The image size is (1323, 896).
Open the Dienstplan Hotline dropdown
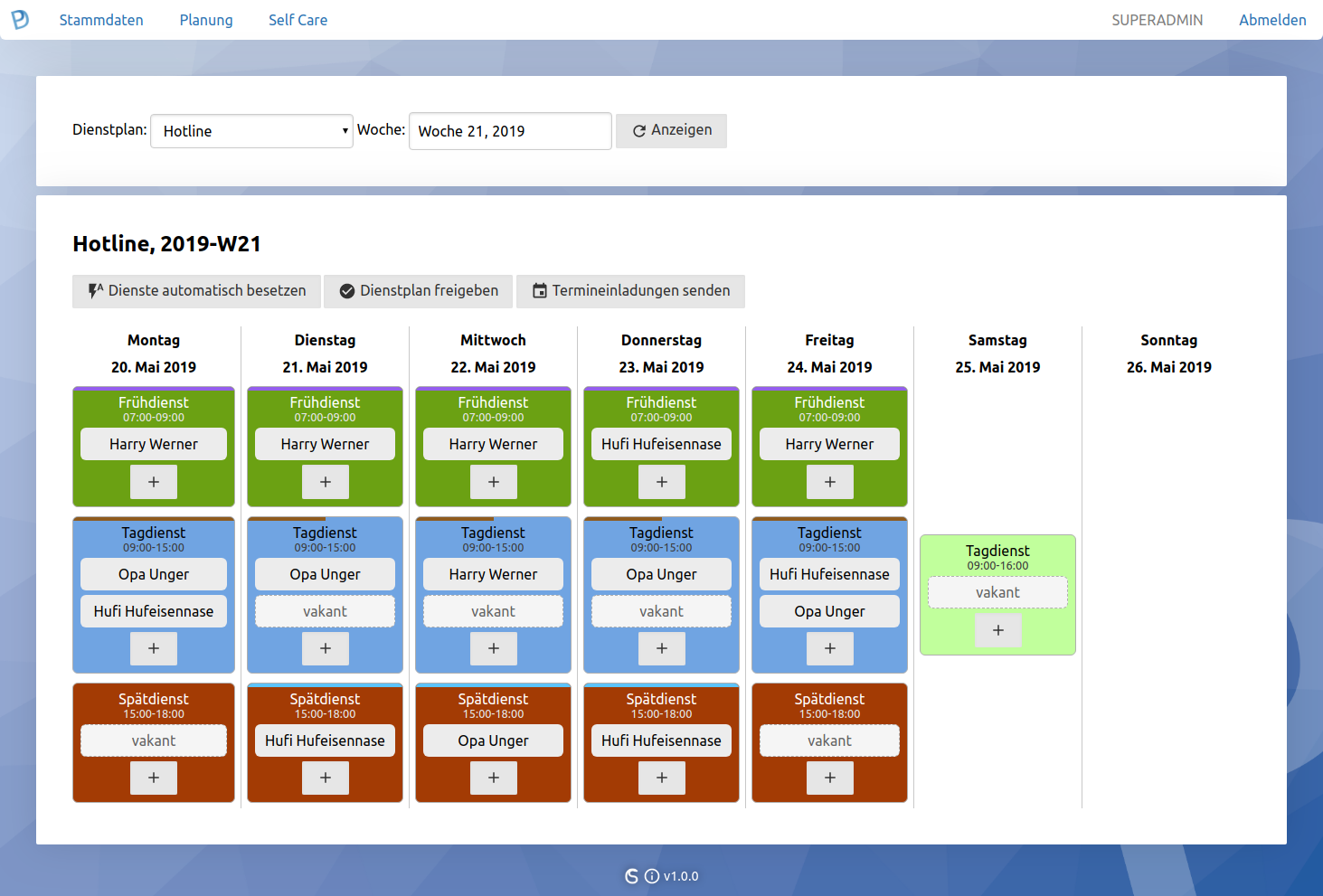(251, 131)
